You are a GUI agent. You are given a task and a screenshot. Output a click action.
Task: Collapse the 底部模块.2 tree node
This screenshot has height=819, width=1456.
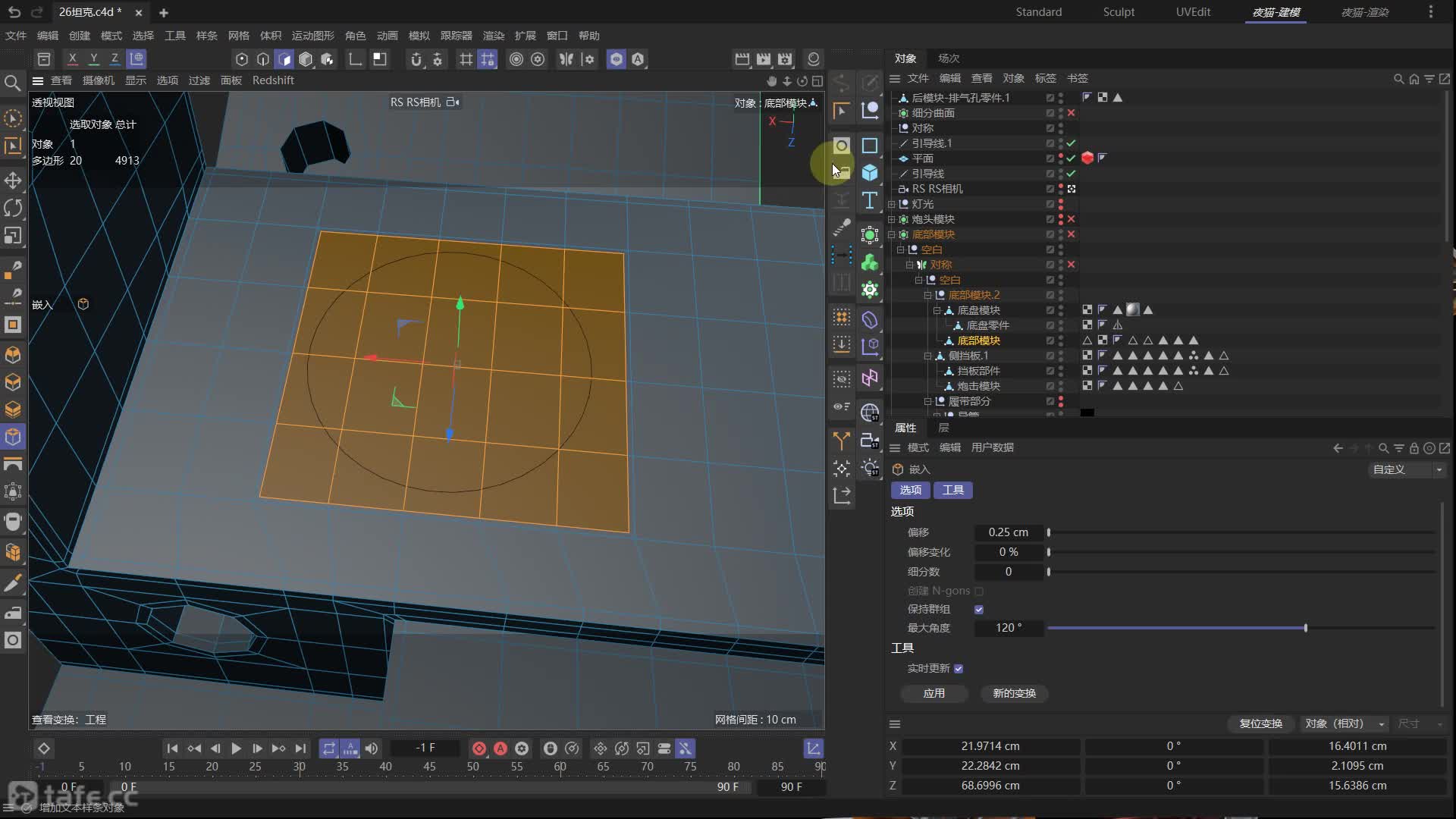point(927,295)
